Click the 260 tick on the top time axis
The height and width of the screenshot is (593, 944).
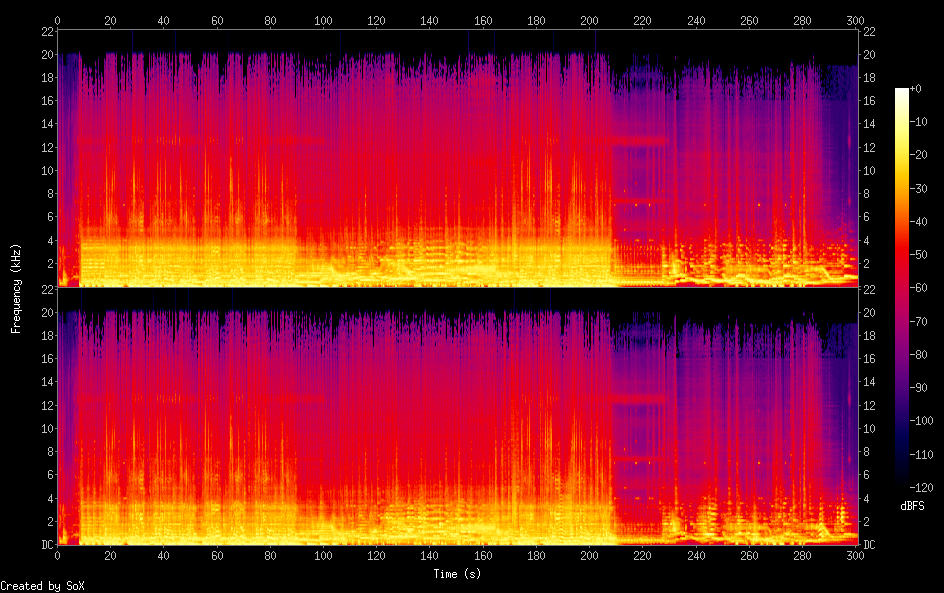point(749,20)
